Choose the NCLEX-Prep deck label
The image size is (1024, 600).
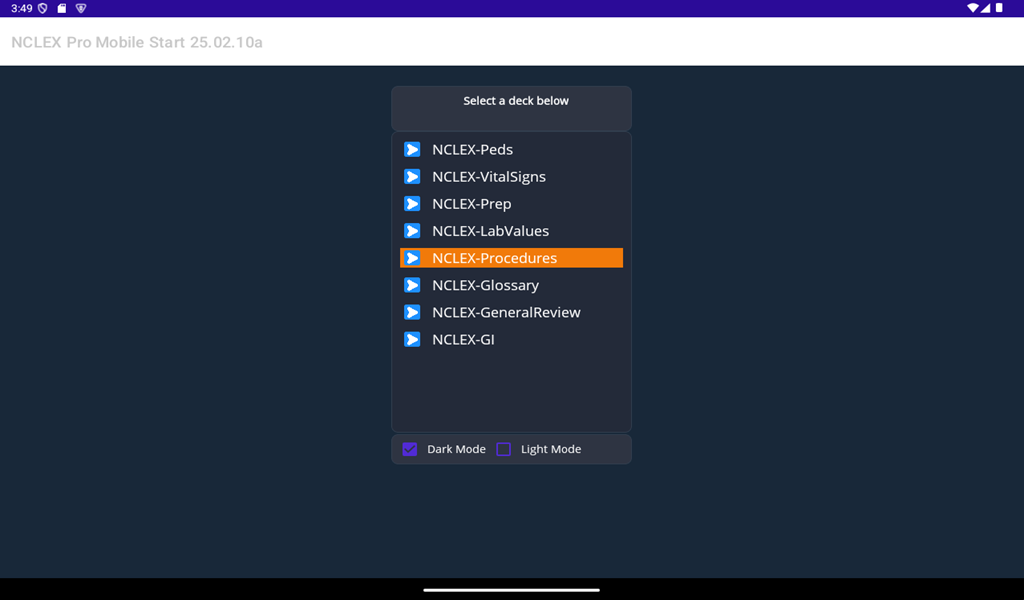coord(472,204)
